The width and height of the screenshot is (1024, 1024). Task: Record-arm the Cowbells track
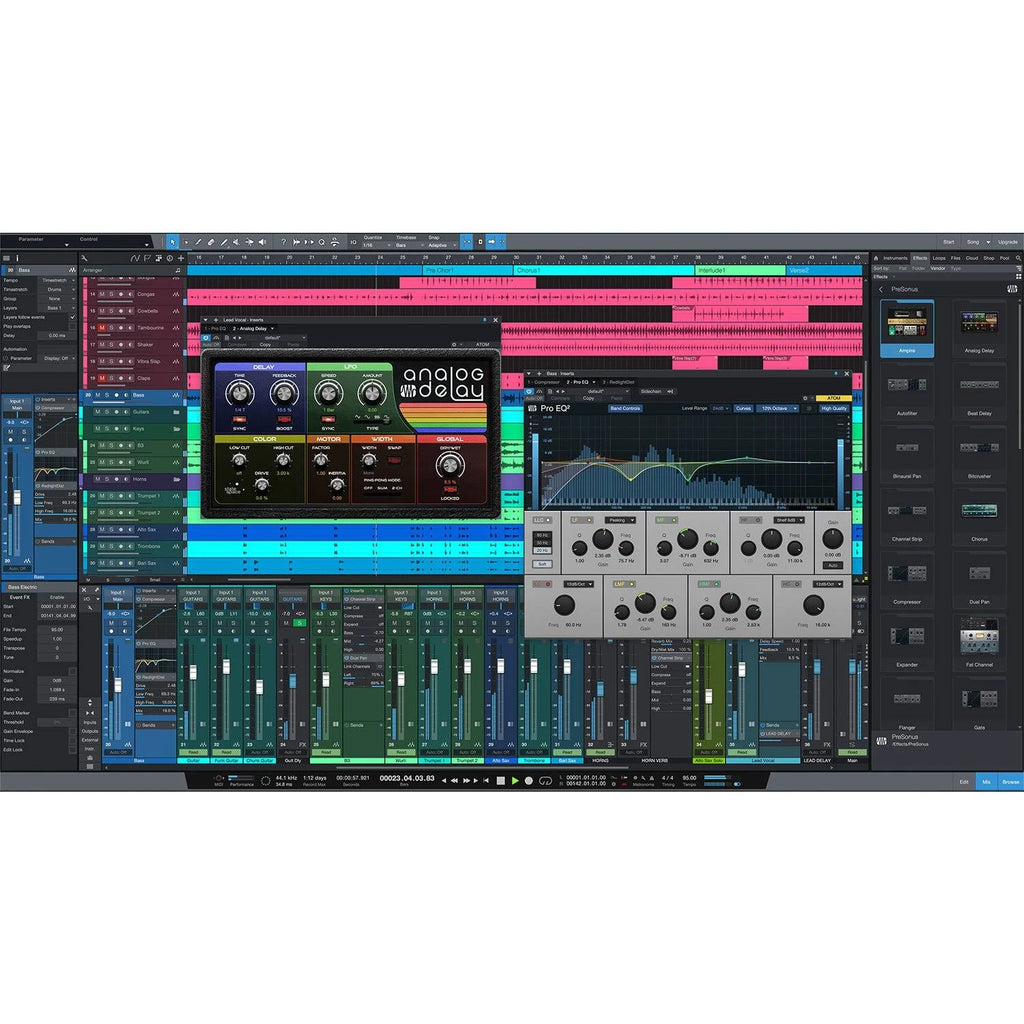[121, 311]
